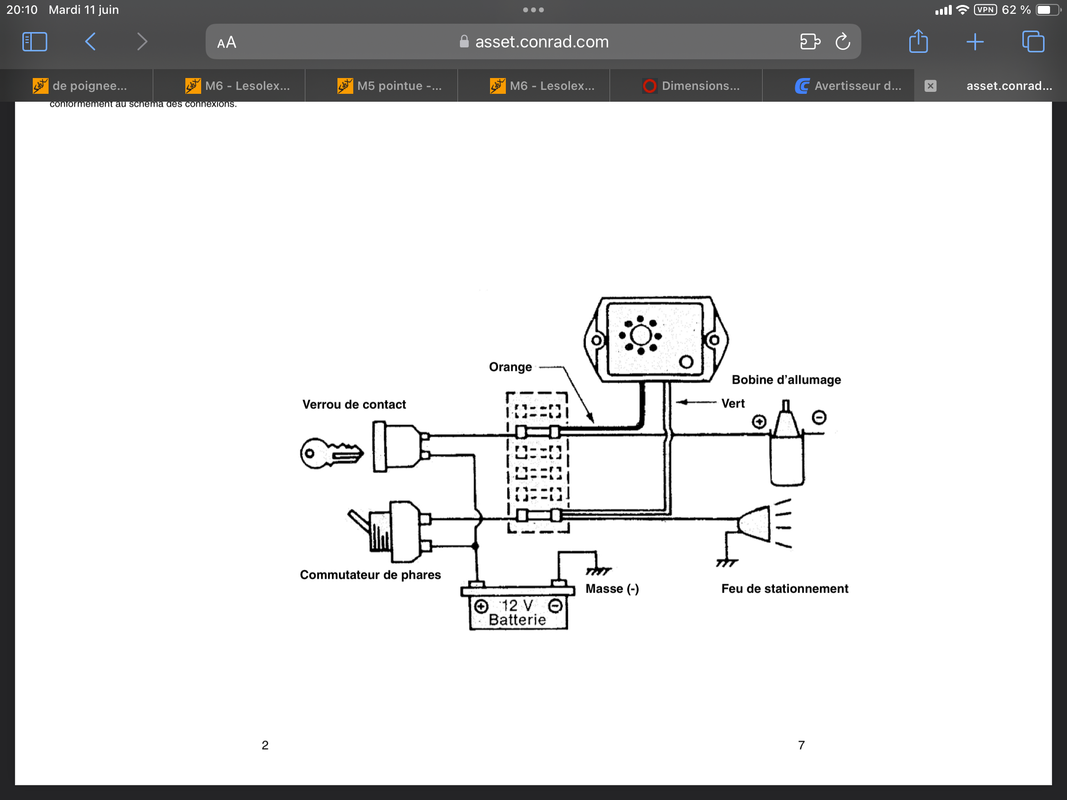Click page number 7
1067x800 pixels.
(801, 745)
